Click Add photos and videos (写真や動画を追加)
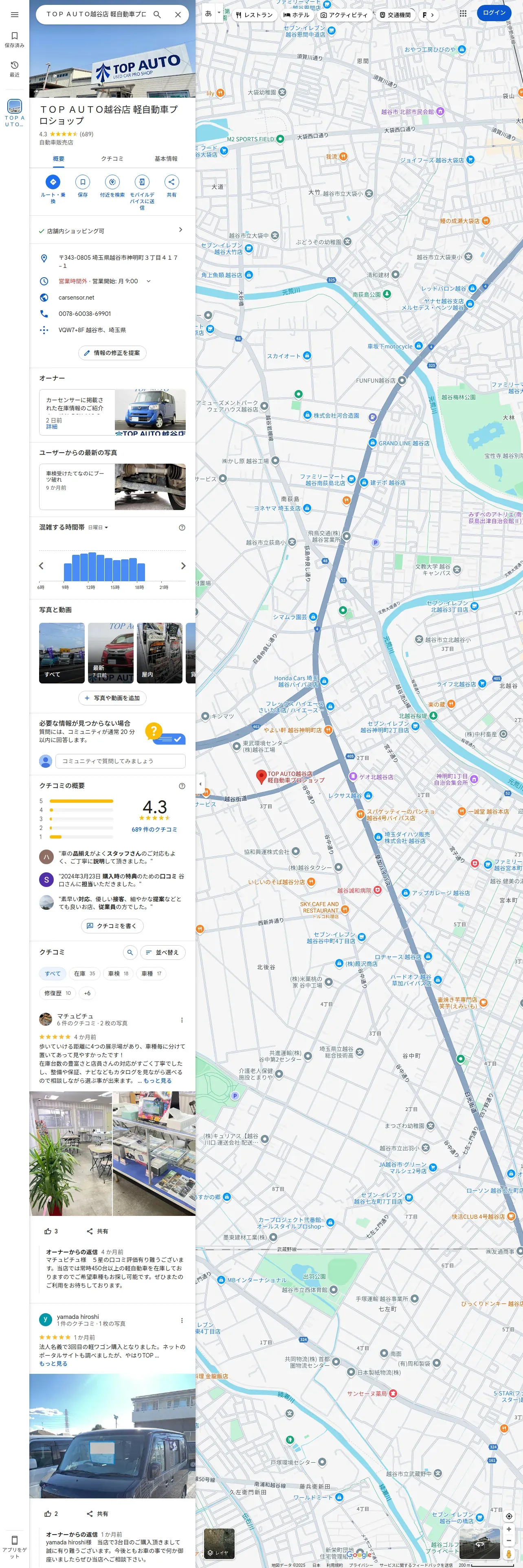The image size is (523, 1568). 112,698
